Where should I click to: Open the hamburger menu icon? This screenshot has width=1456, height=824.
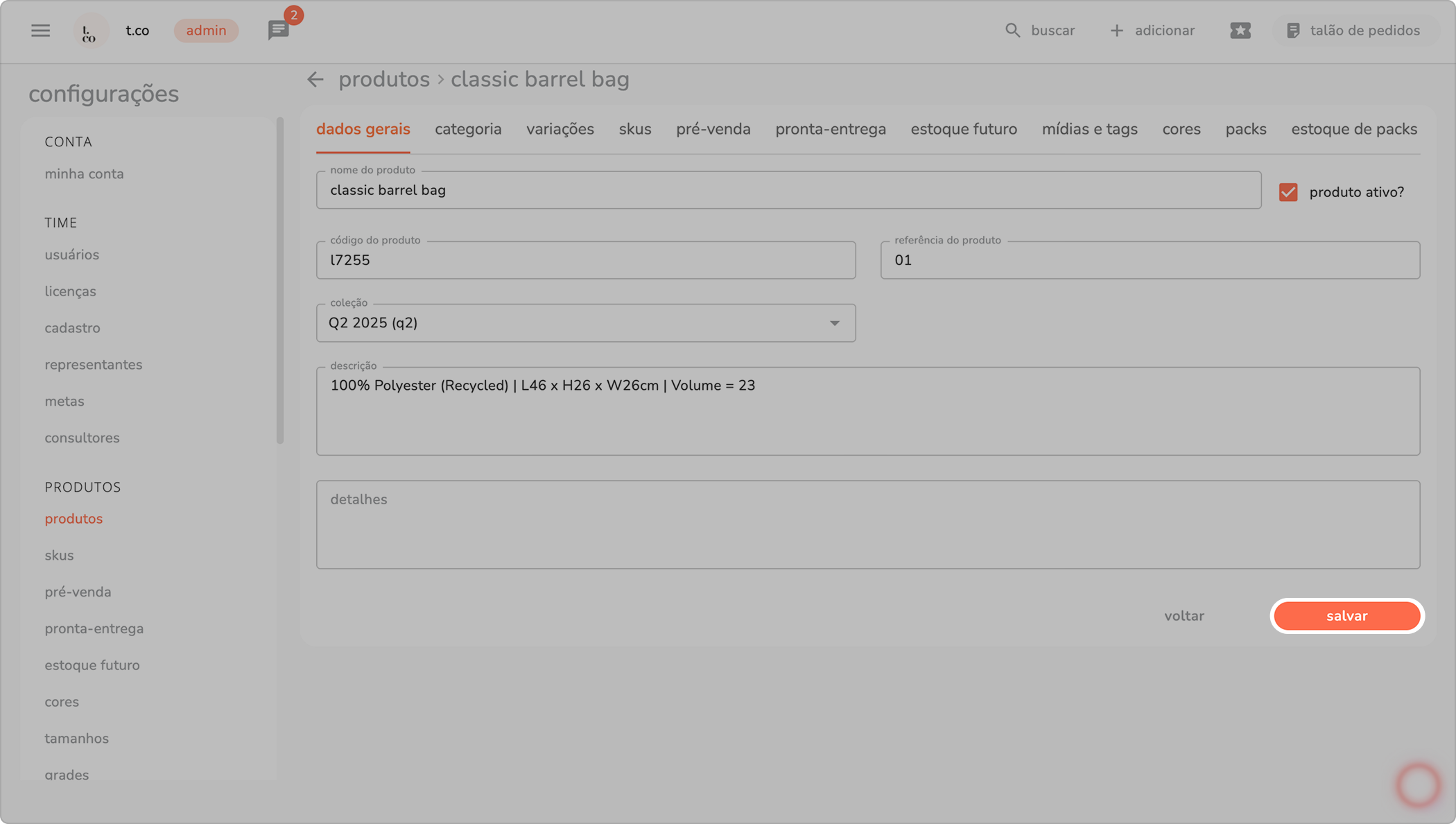[x=40, y=31]
